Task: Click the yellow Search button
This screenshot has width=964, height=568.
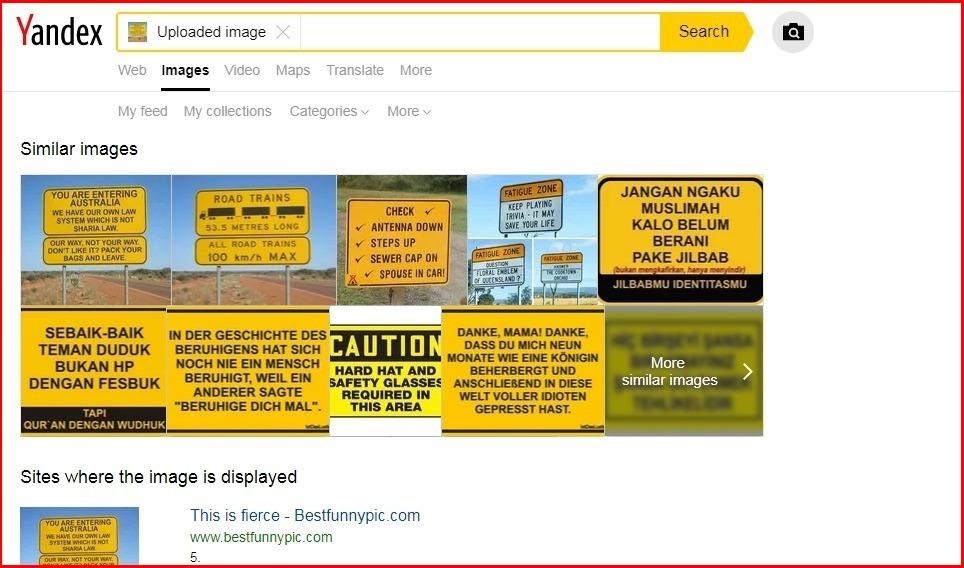Action: (x=705, y=32)
